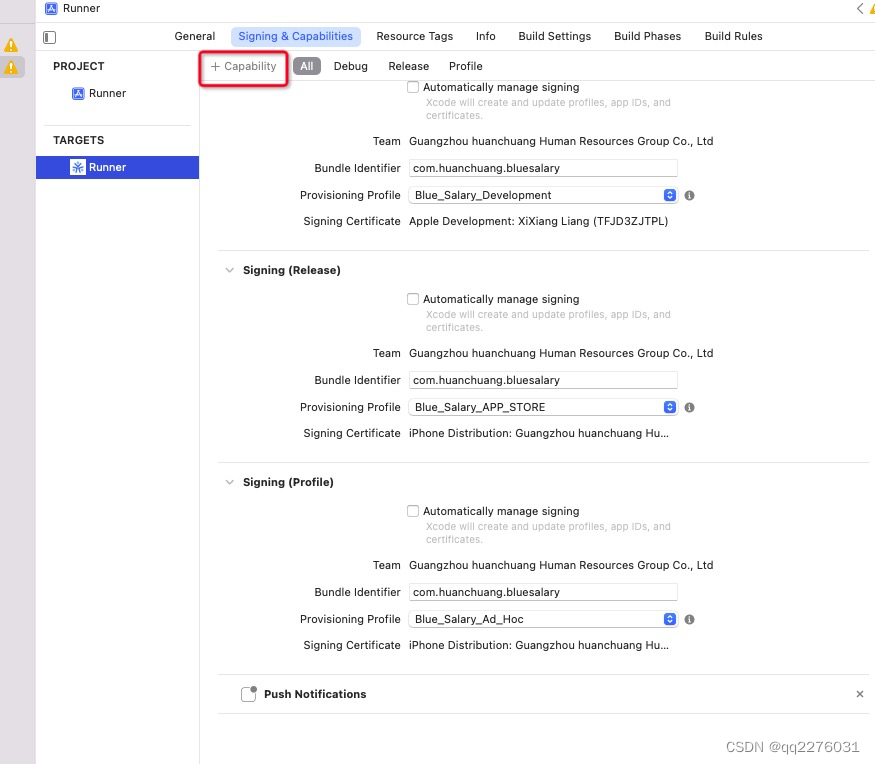This screenshot has width=875, height=764.
Task: Click the Push Notifications capability icon
Action: 249,694
